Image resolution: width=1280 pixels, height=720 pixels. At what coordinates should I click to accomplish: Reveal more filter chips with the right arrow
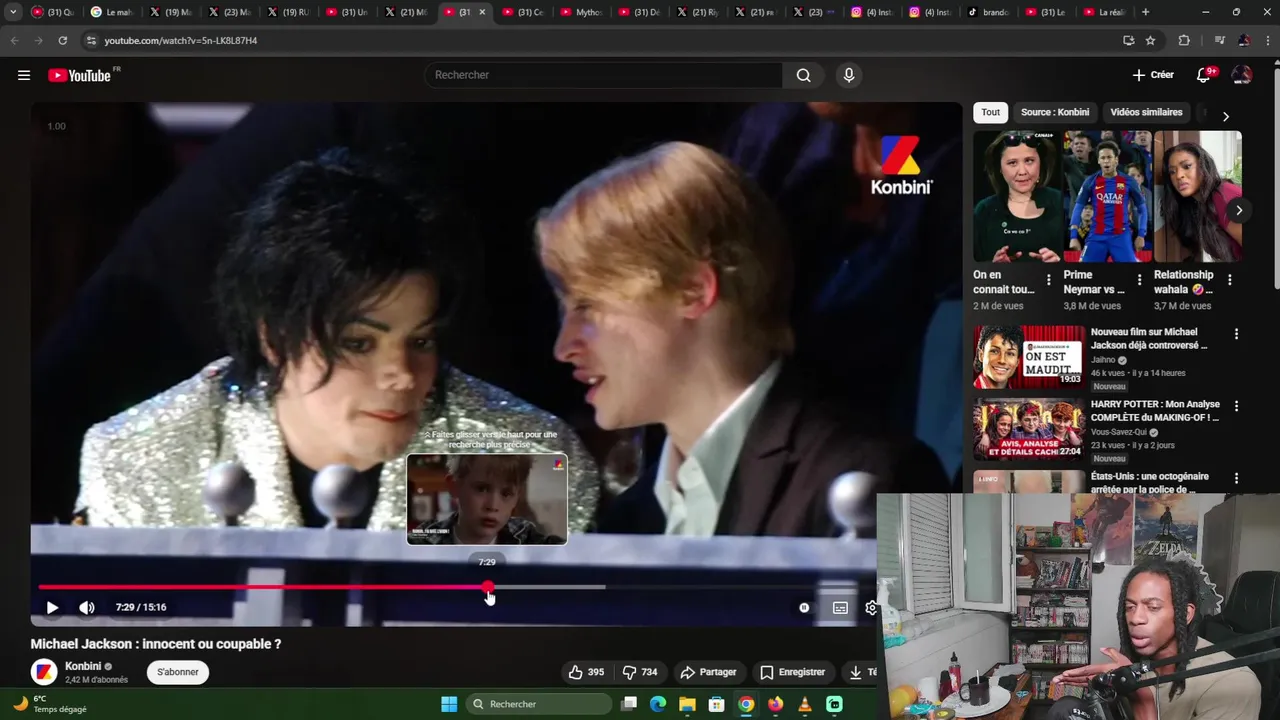pos(1226,116)
